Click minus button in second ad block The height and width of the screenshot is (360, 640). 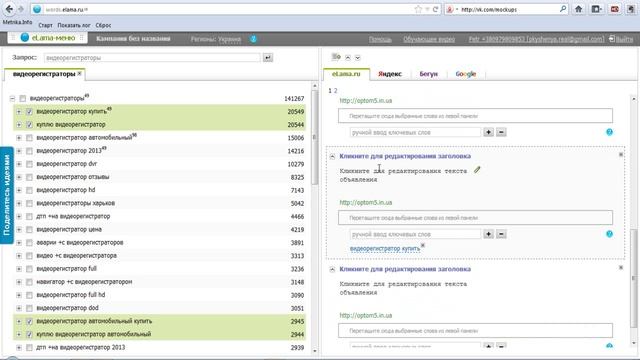tap(501, 234)
